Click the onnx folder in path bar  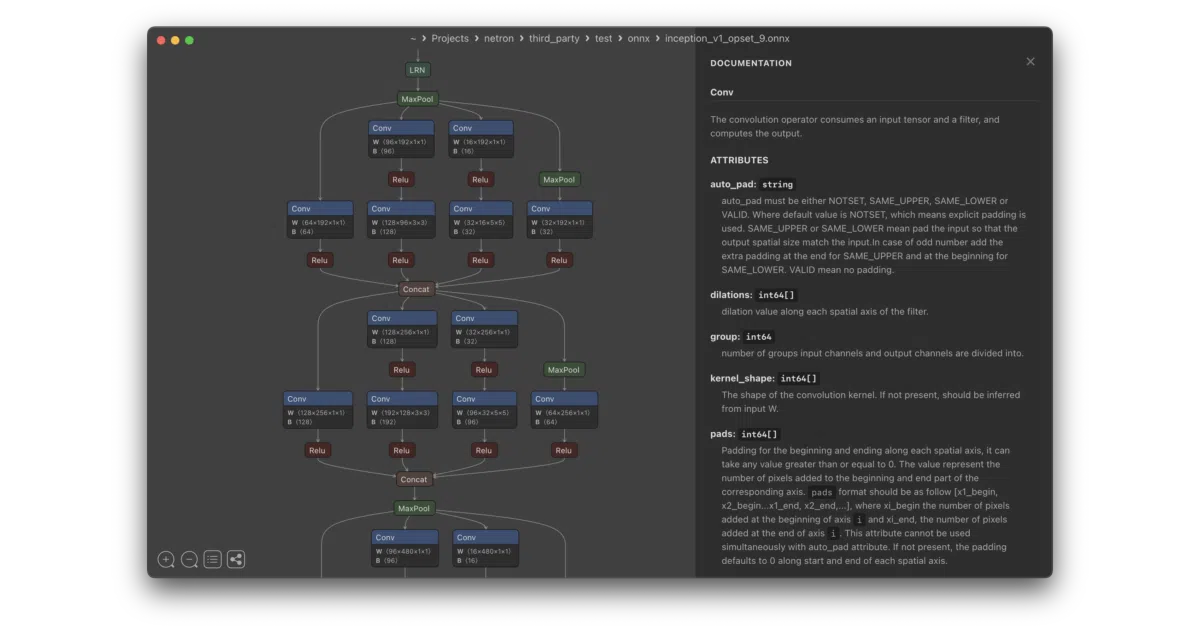click(638, 39)
